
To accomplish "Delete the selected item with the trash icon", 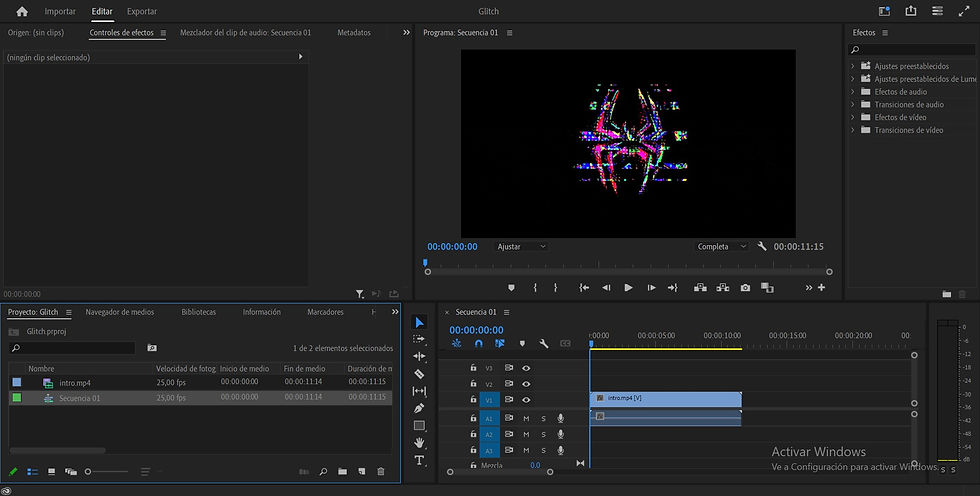I will (380, 471).
